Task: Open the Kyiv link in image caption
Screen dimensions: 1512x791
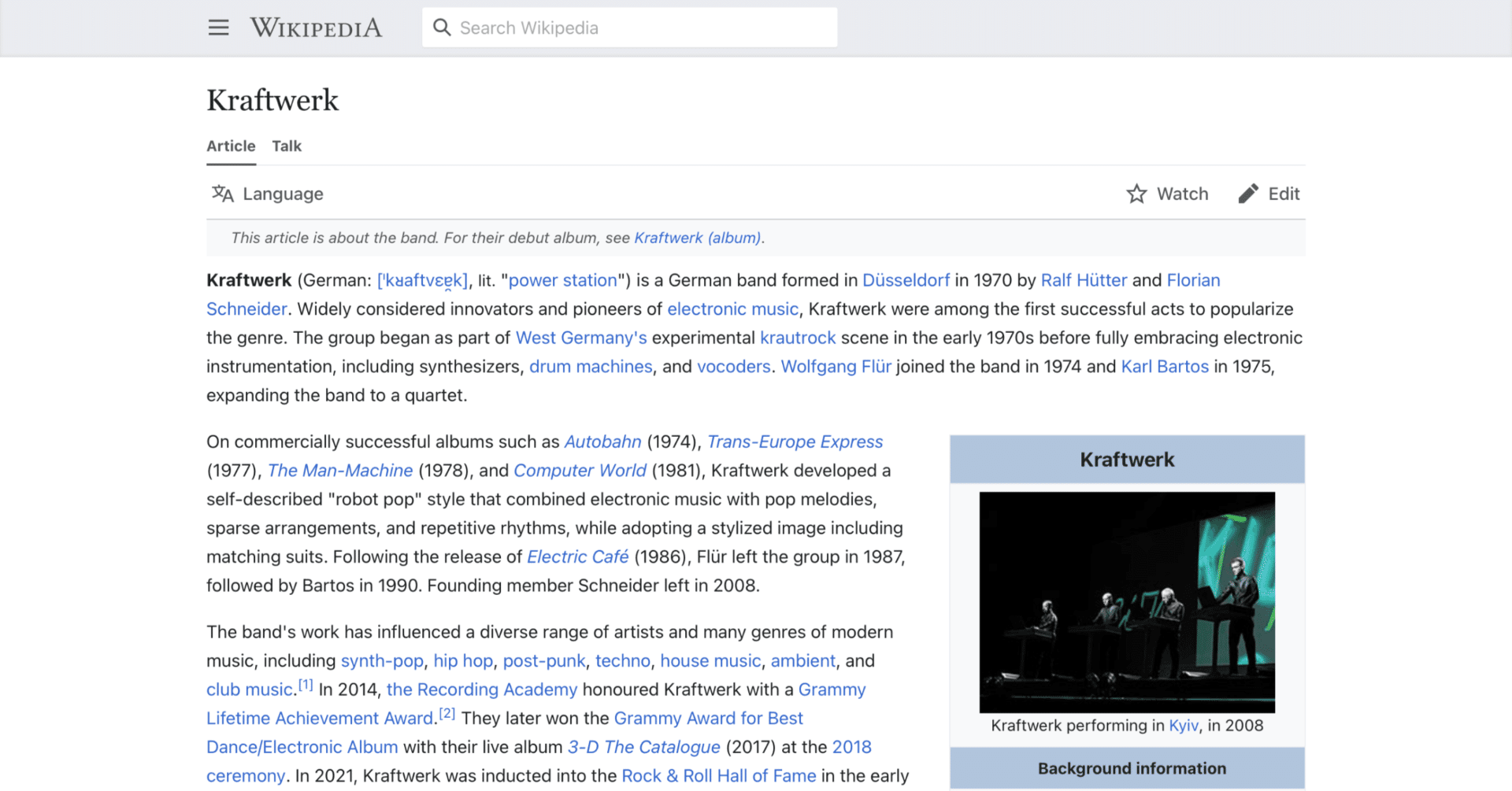Action: (x=1184, y=726)
